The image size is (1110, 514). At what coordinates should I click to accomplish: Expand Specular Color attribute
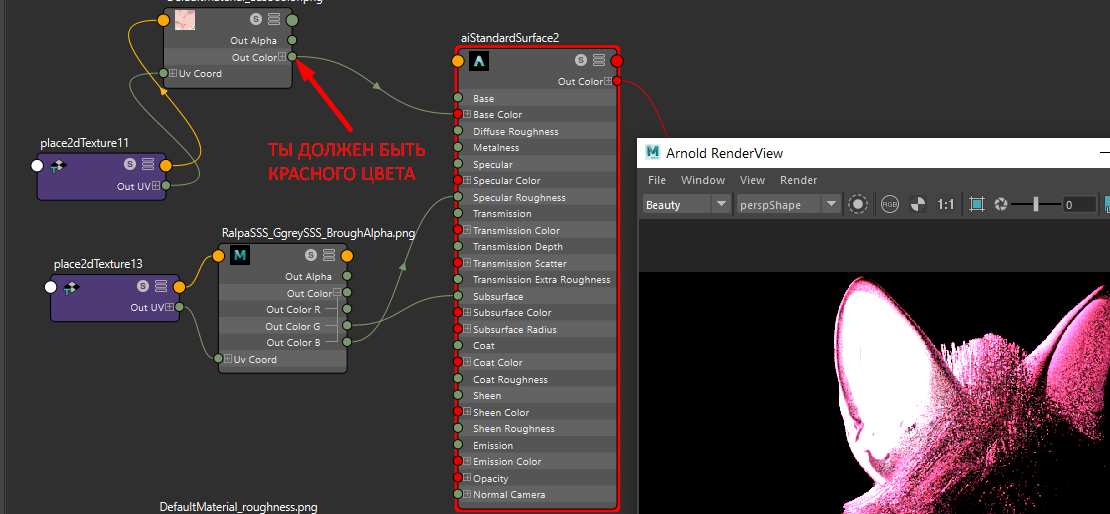tap(467, 181)
